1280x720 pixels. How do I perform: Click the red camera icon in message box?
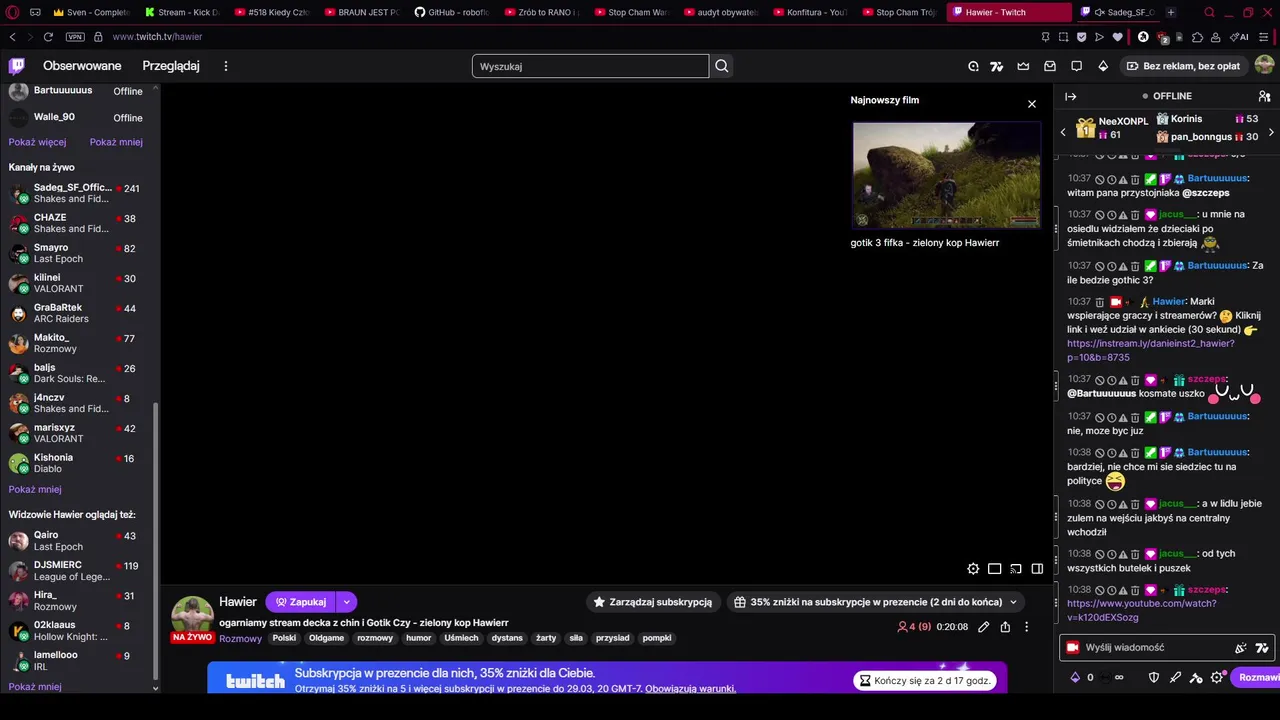(x=1073, y=648)
